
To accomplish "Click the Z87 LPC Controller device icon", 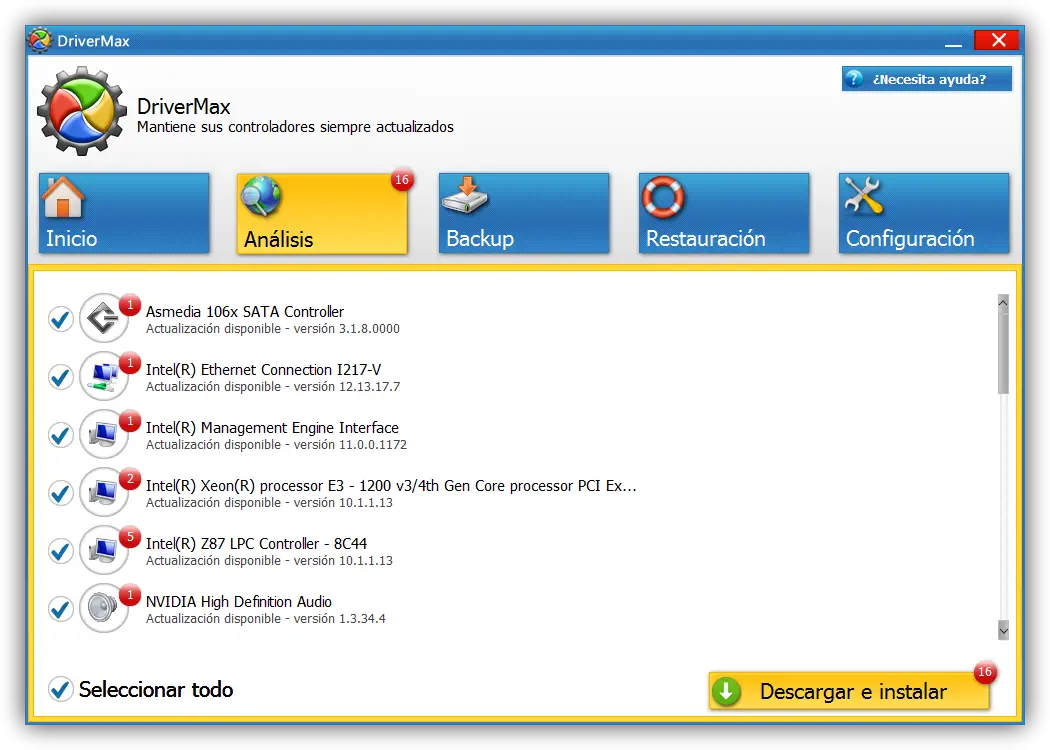I will [104, 550].
